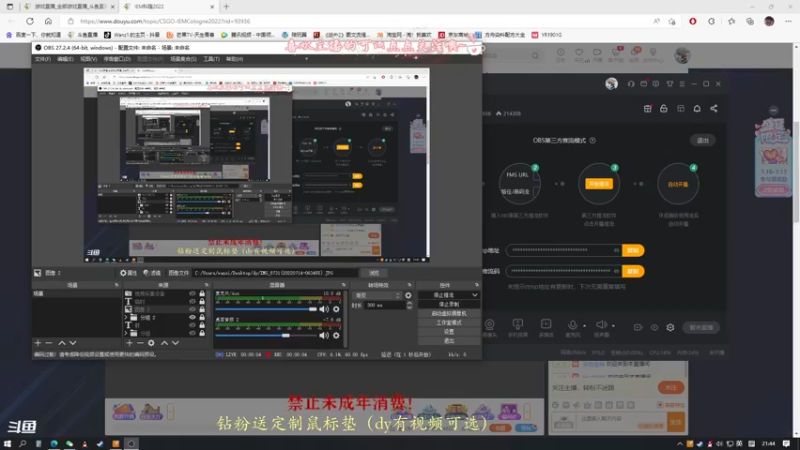Move the scene down with the down arrow
Screen dimensions: 800x450
73,343
